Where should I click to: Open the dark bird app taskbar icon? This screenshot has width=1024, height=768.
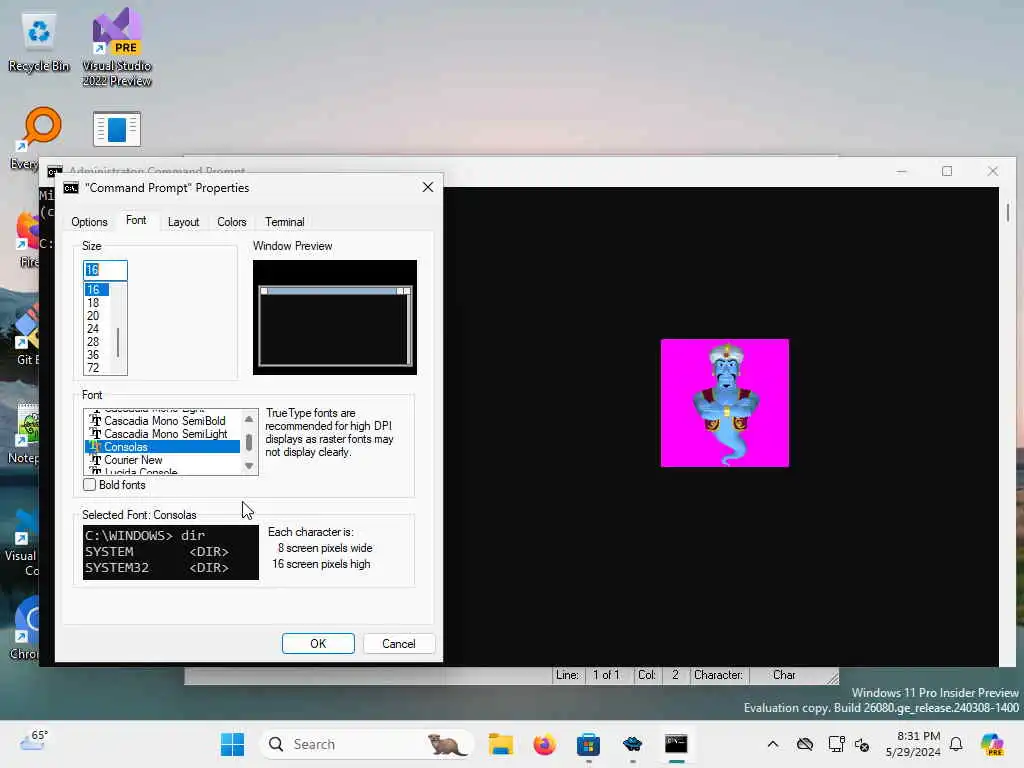click(x=632, y=744)
